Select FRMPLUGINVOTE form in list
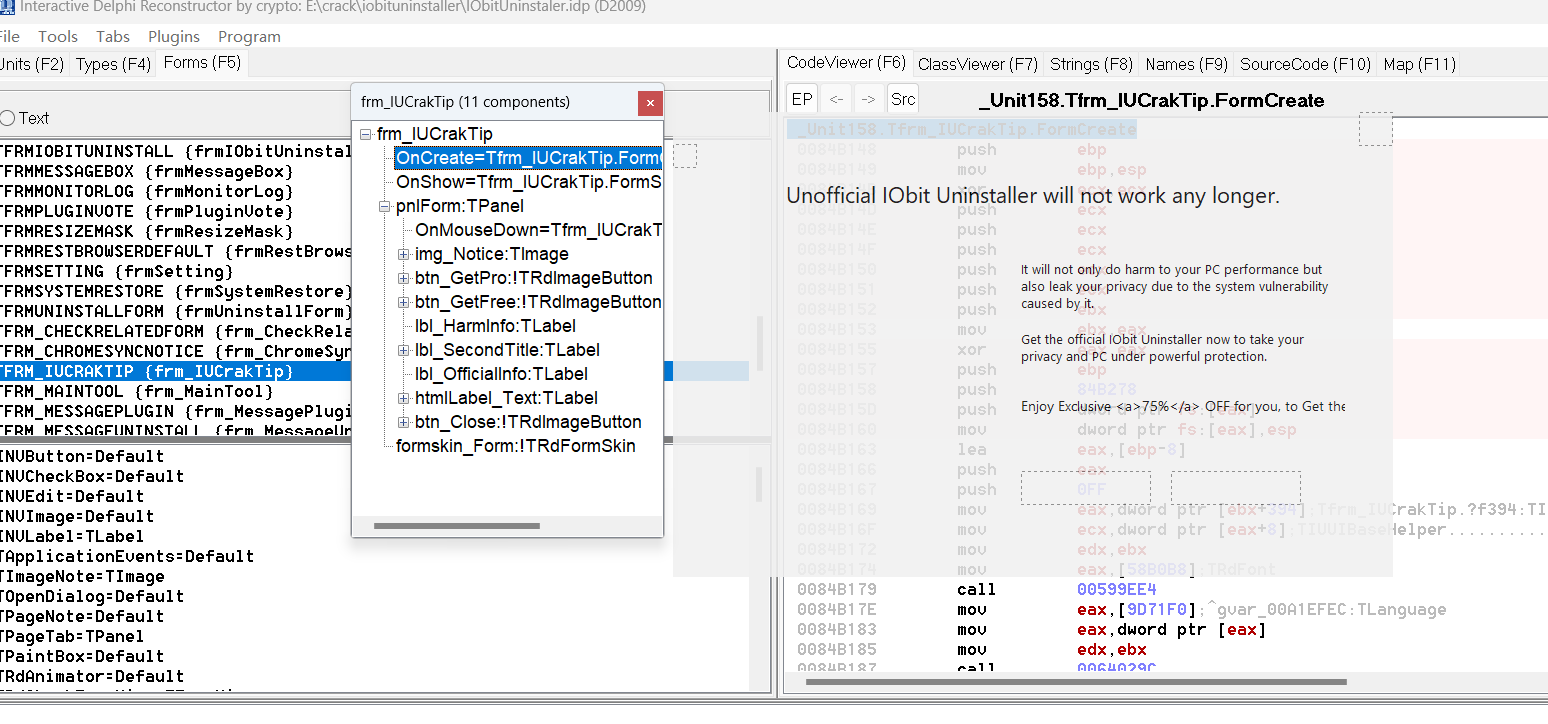This screenshot has width=1548, height=724. point(176,211)
